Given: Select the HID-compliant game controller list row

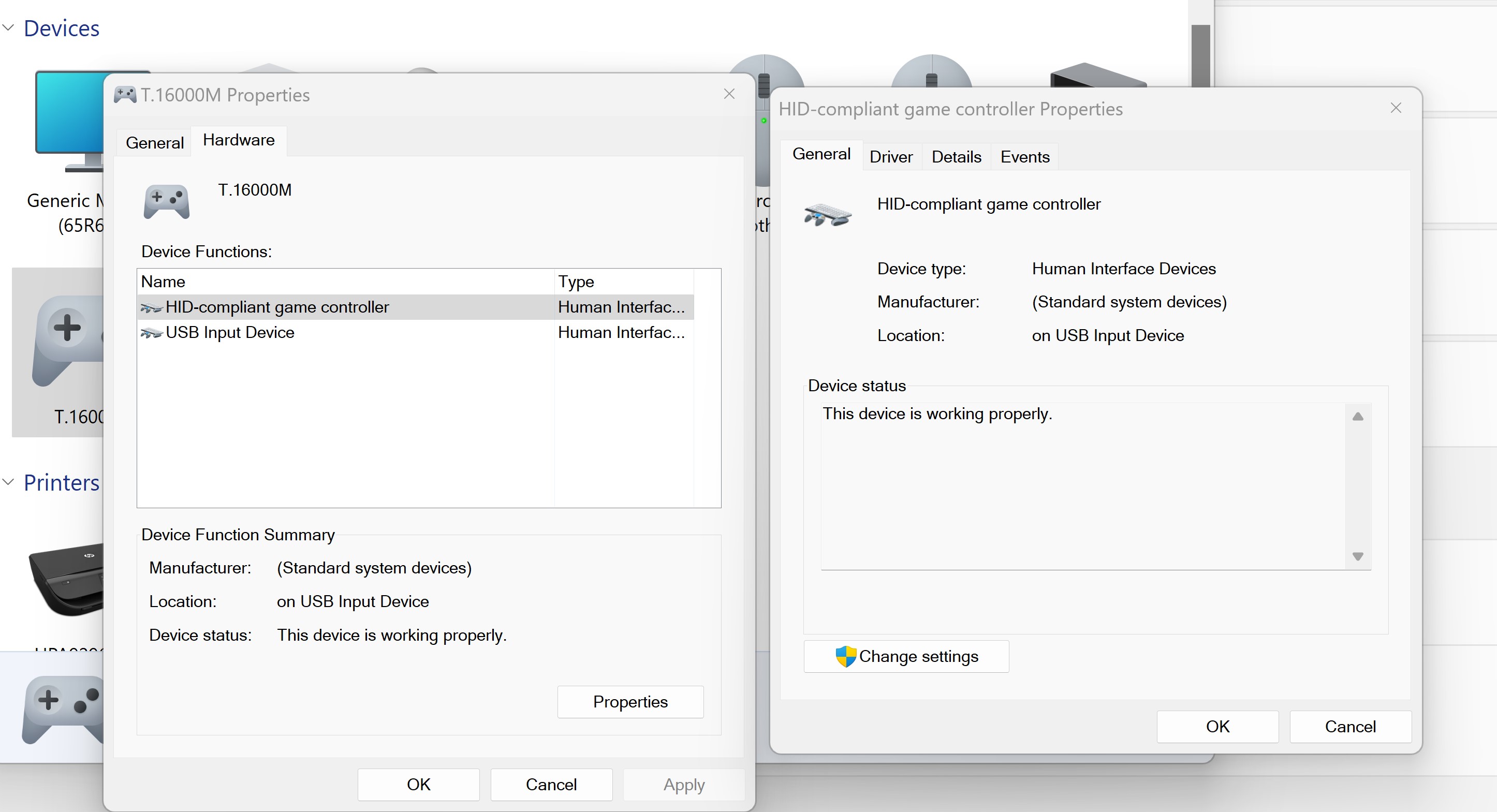Looking at the screenshot, I should click(277, 307).
